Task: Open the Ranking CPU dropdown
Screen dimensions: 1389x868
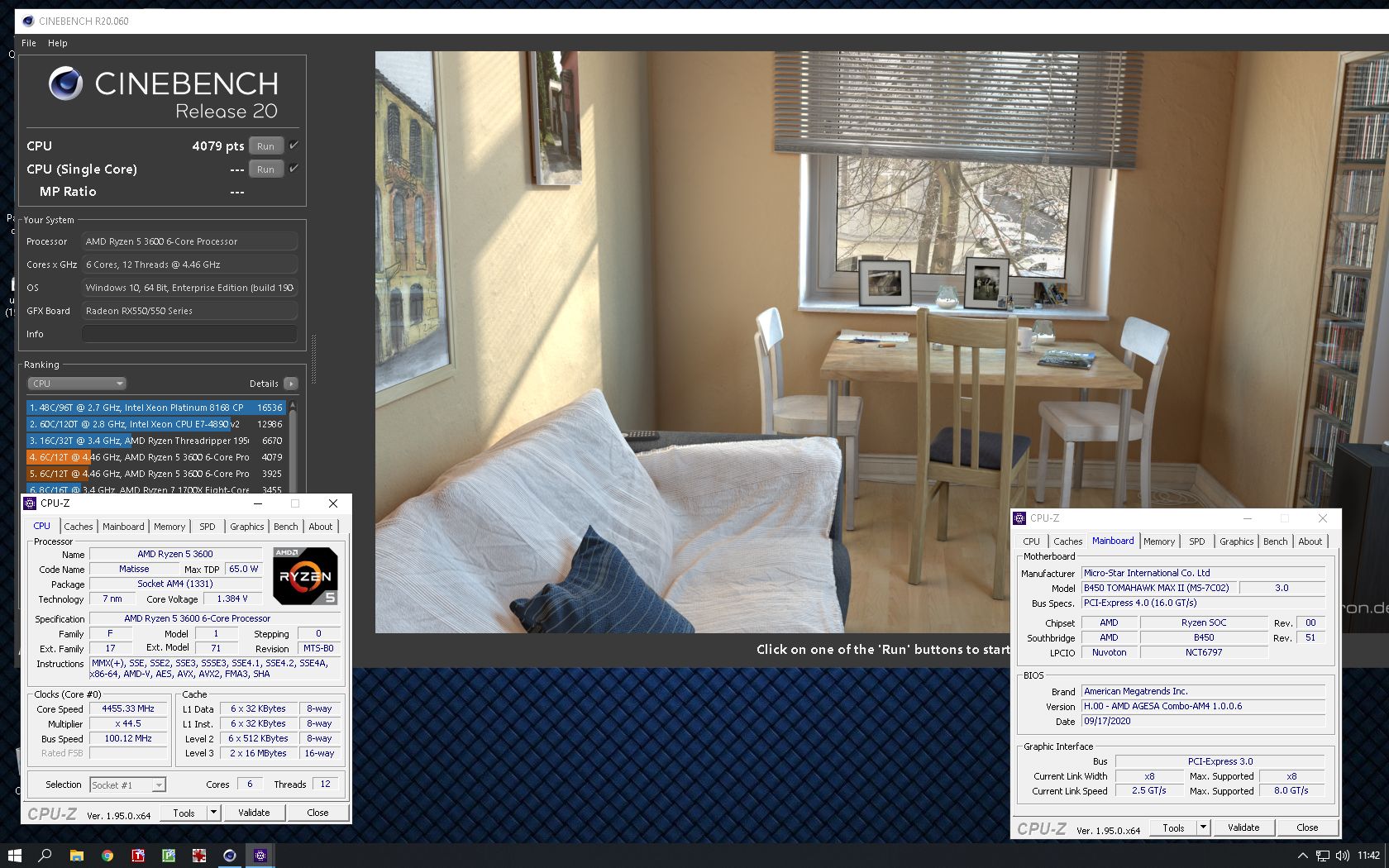Action: point(76,384)
